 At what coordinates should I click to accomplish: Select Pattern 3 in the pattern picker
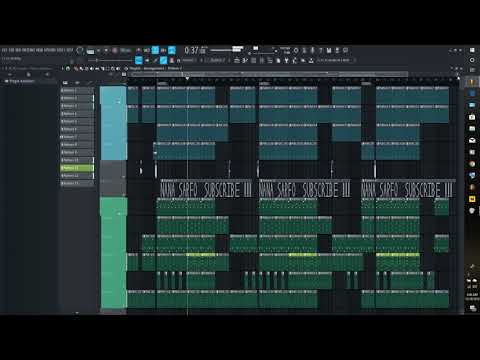[77, 106]
